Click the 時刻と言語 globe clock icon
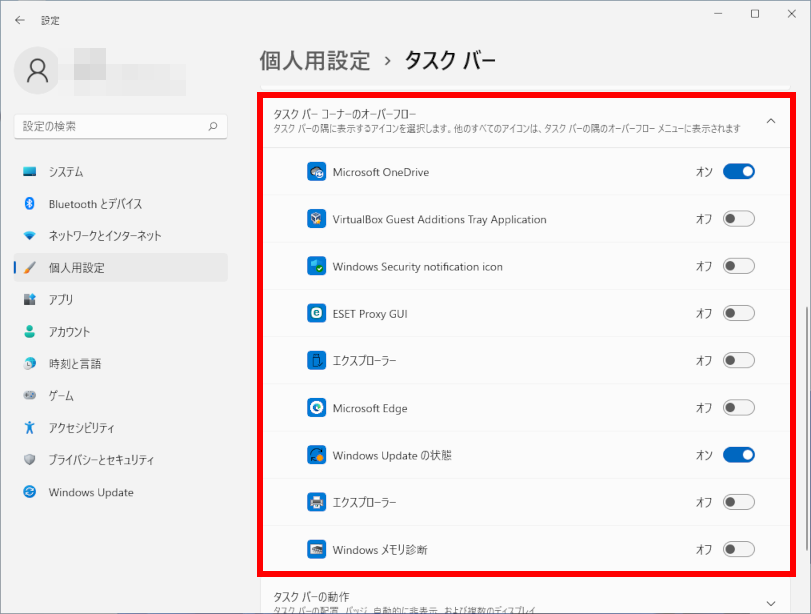 click(29, 363)
